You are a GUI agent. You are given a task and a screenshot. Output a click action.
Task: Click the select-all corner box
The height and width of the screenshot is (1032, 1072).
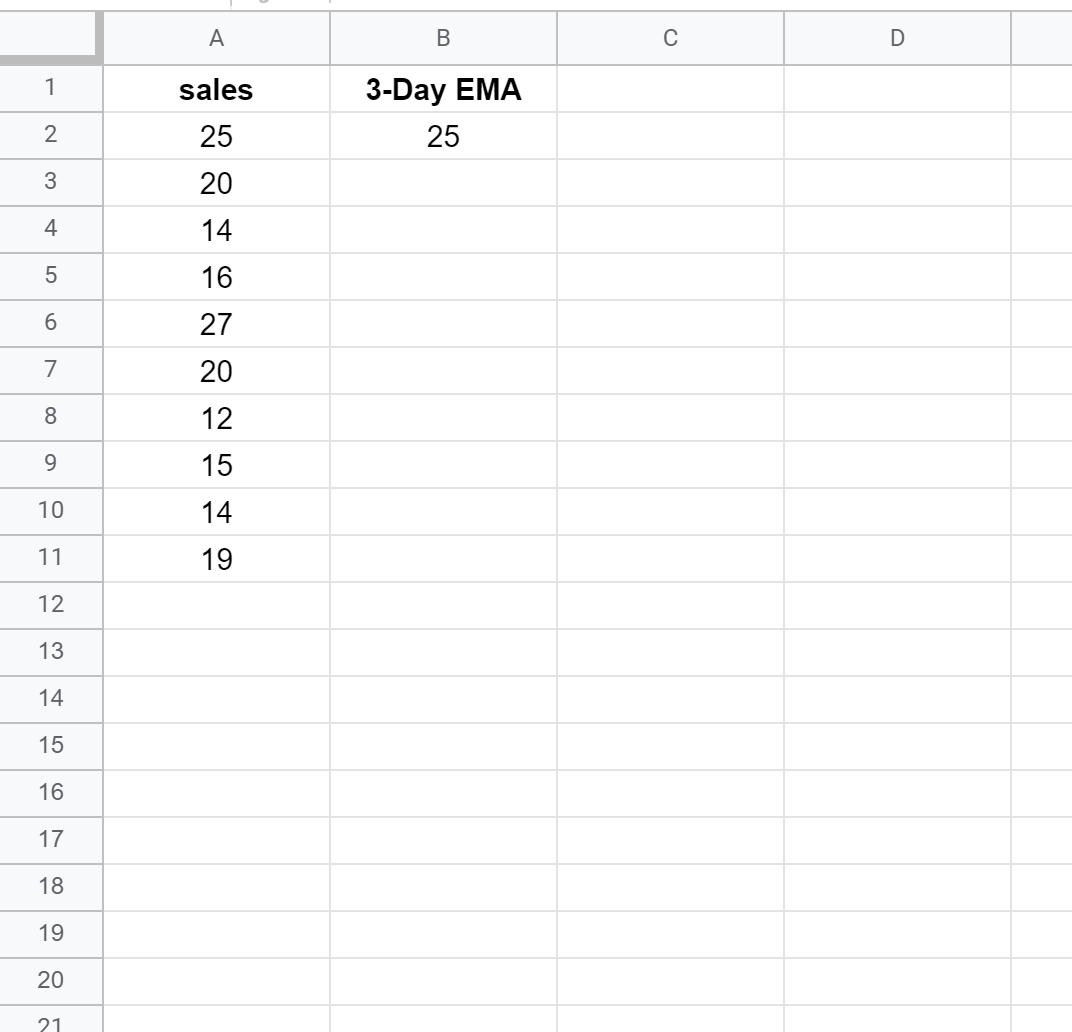click(50, 39)
